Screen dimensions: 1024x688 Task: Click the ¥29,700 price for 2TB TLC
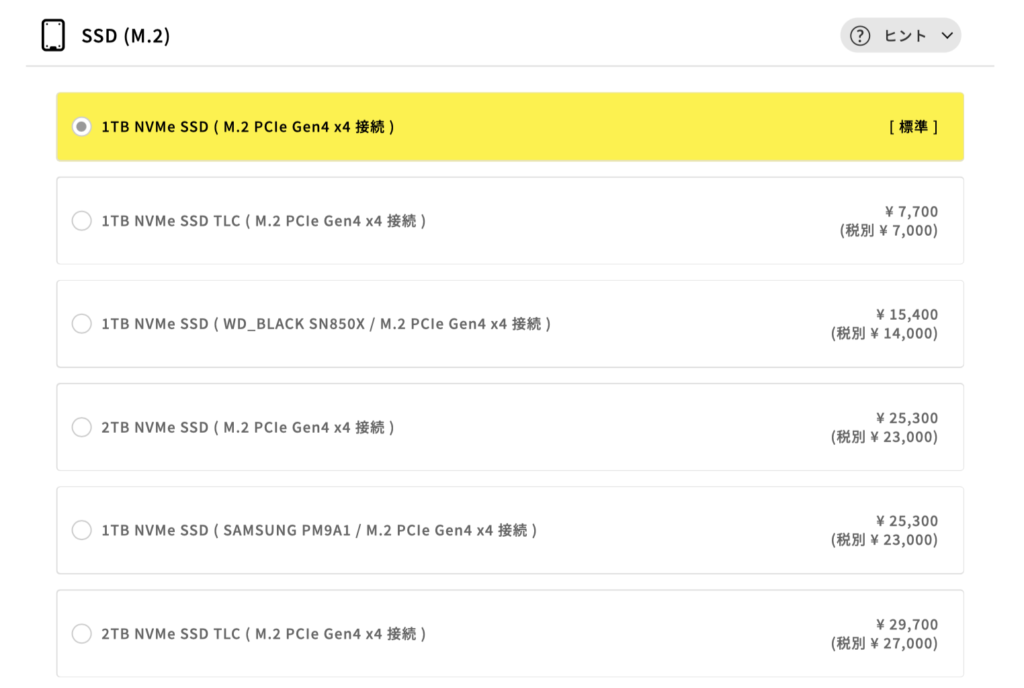pyautogui.click(x=906, y=624)
